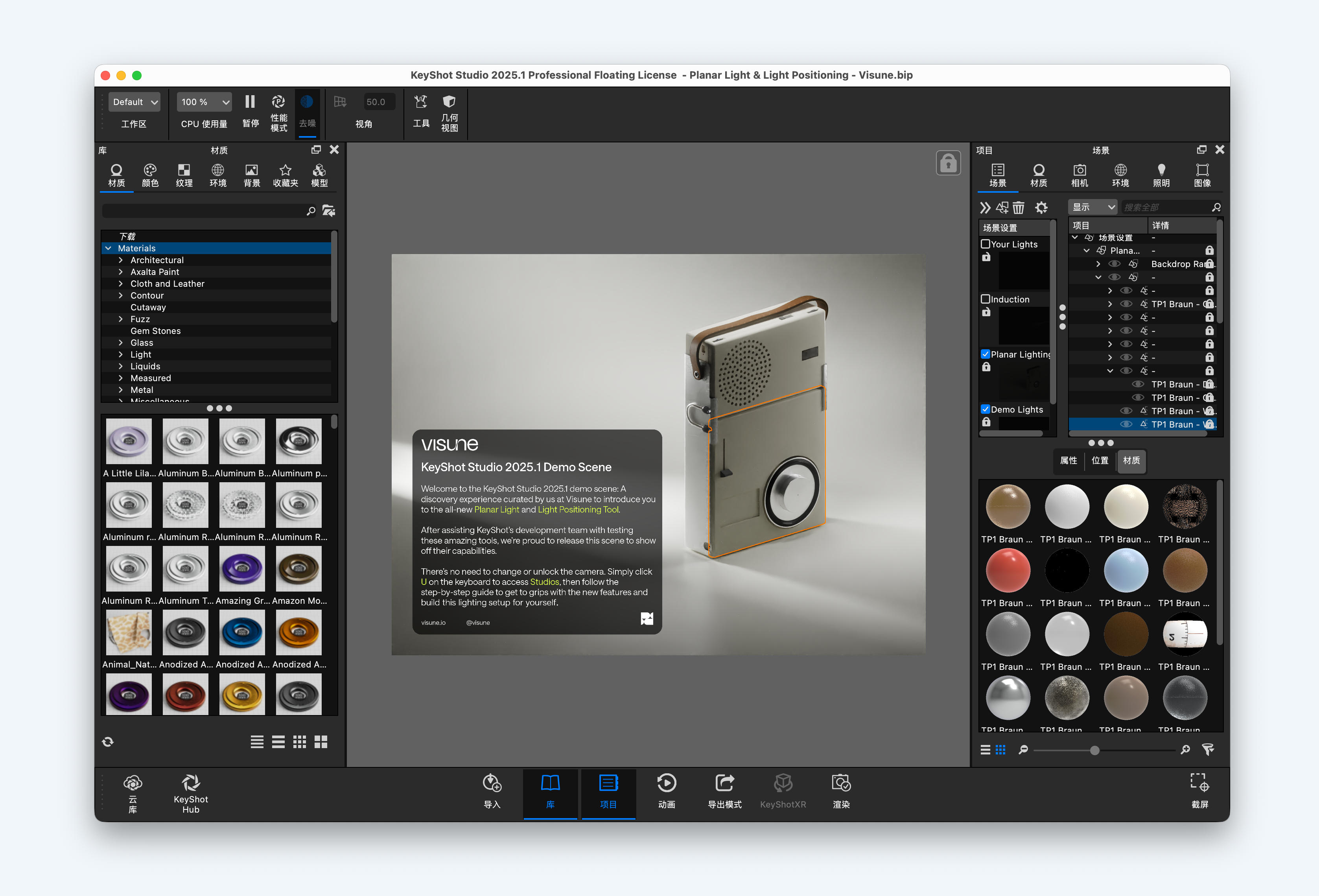Open the Default workspace dropdown
Viewport: 1319px width, 896px height.
pos(134,101)
